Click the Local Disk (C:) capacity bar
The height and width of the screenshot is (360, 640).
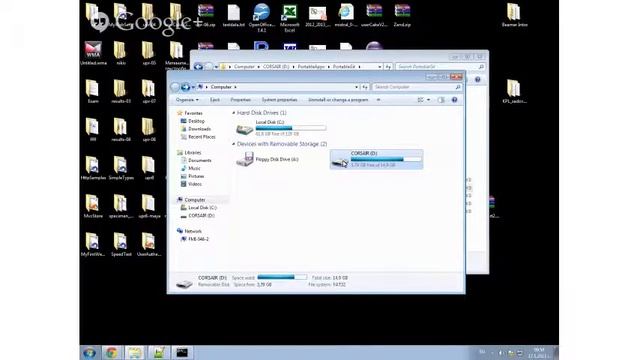(x=291, y=128)
